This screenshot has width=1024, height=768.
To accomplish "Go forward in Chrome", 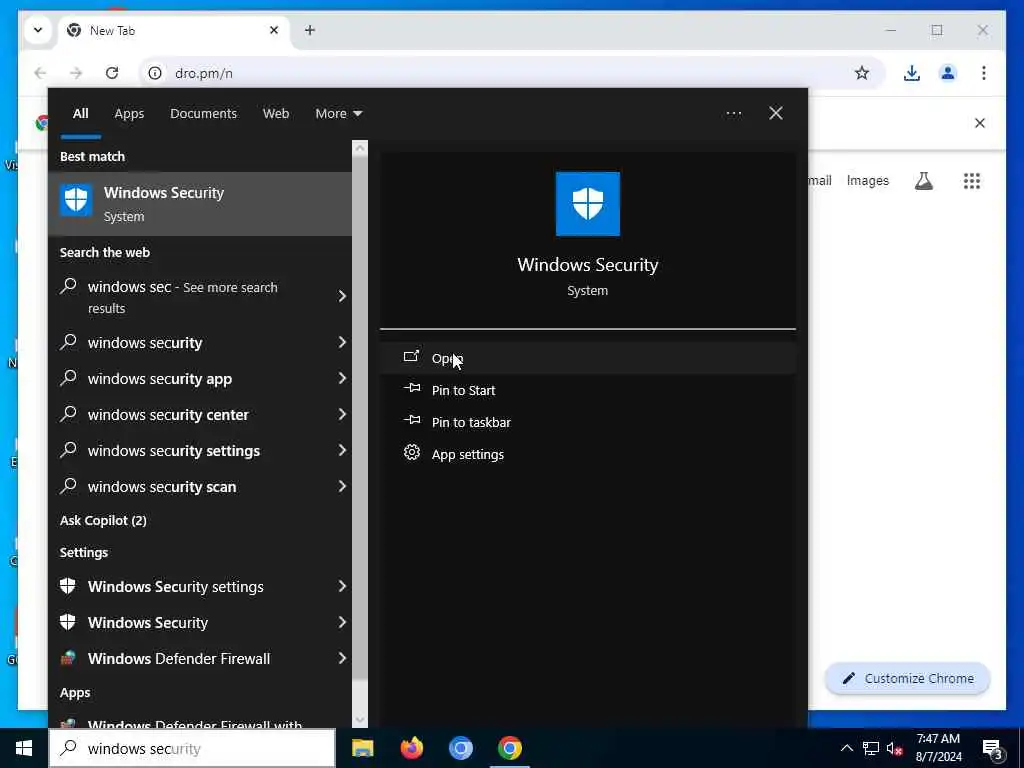I will click(x=76, y=73).
